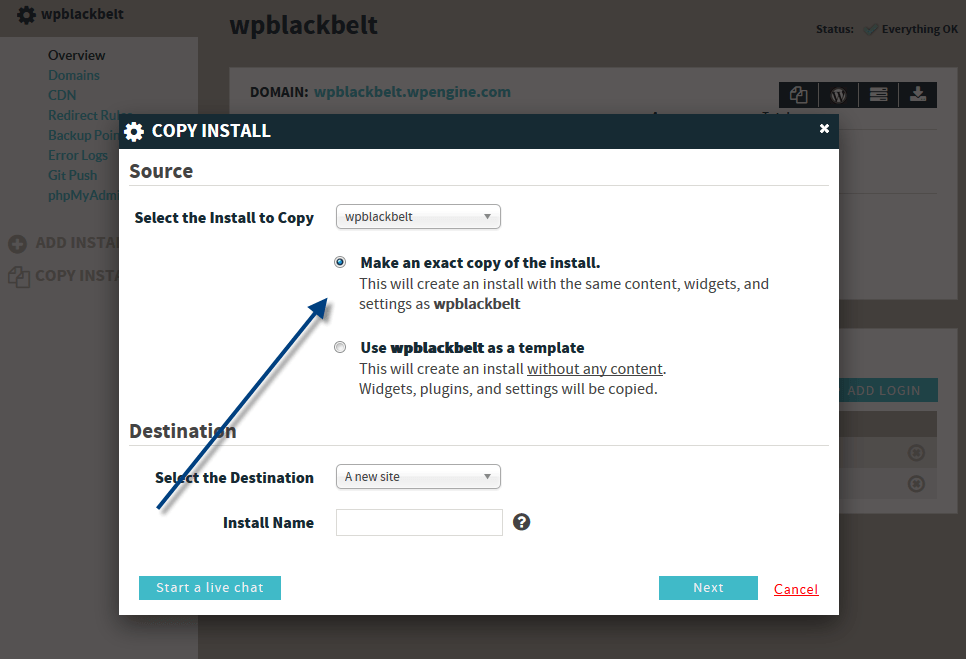966x659 pixels.
Task: Focus the Install Name text field
Action: click(x=420, y=522)
